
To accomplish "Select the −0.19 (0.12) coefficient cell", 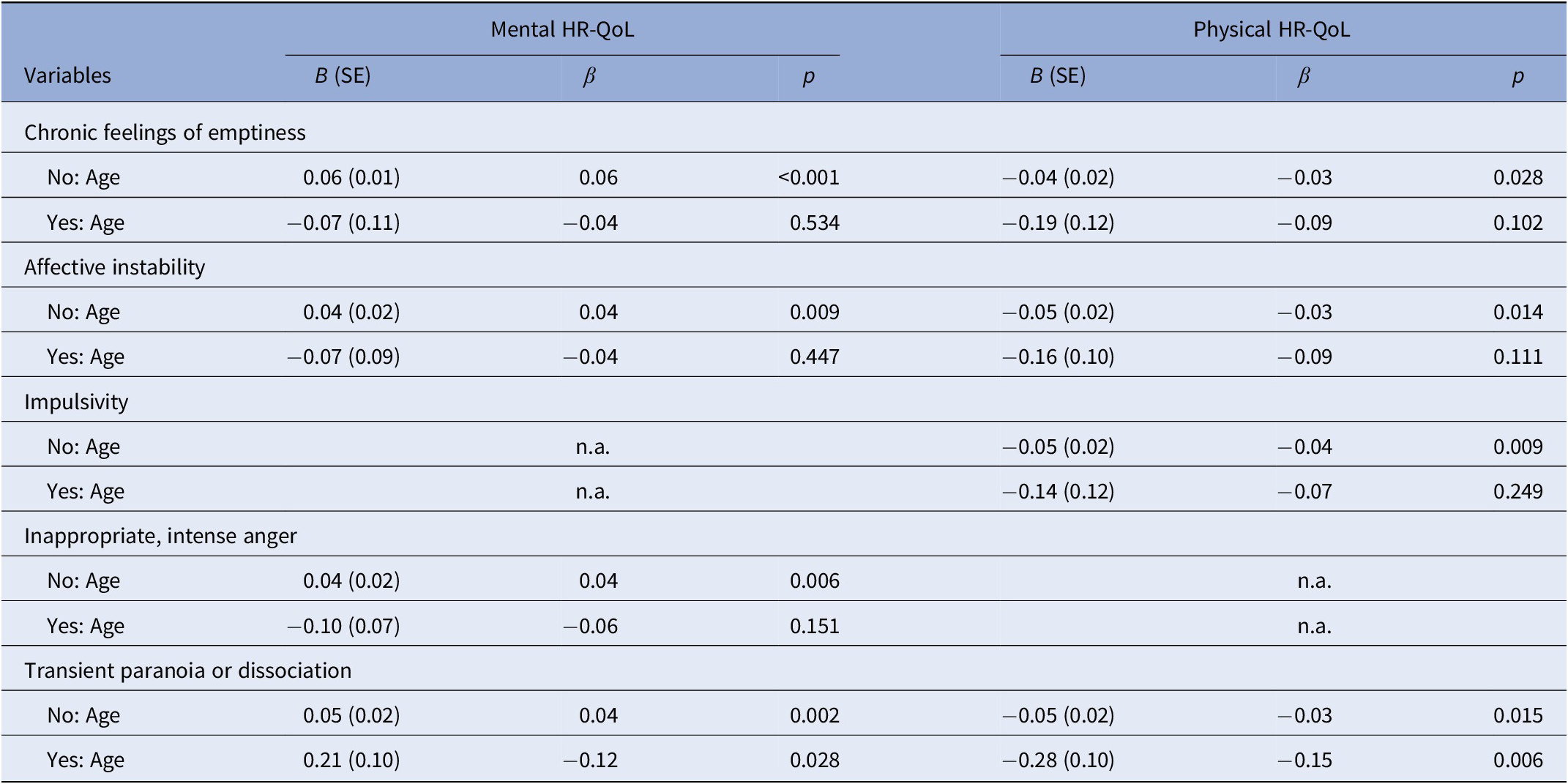I will coord(1058,223).
